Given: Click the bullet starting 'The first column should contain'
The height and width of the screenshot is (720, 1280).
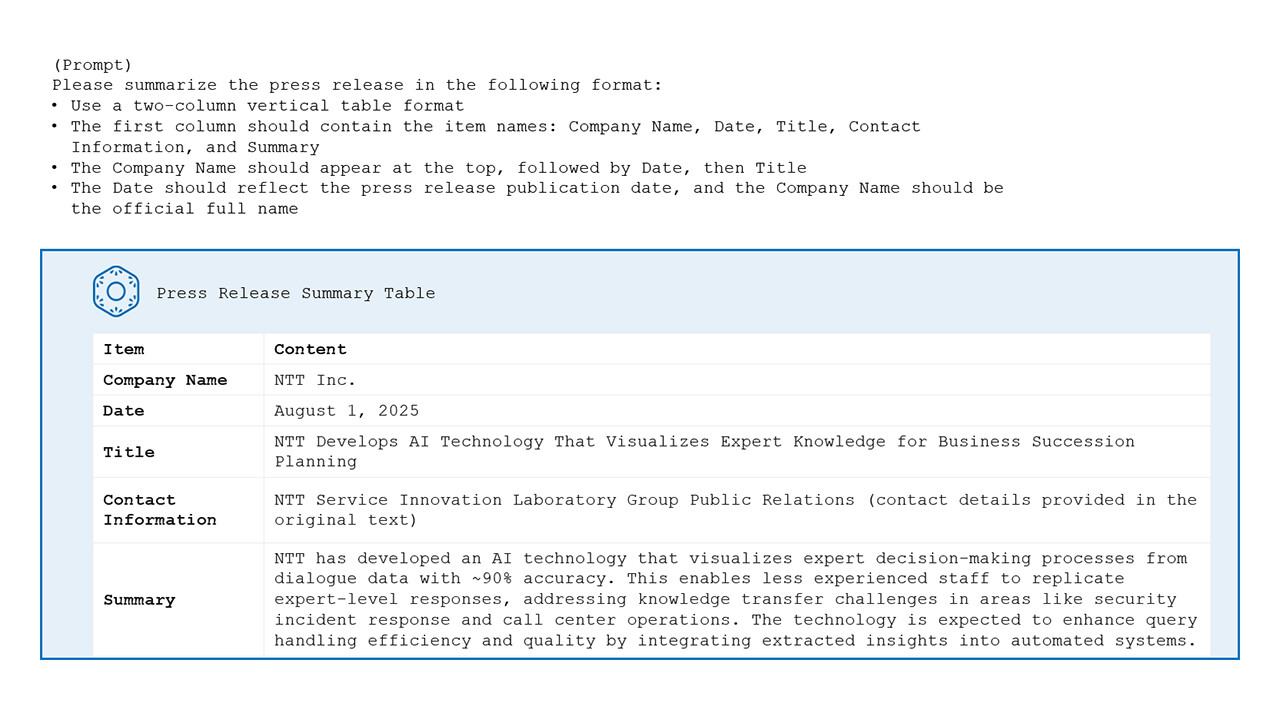Looking at the screenshot, I should pos(495,127).
